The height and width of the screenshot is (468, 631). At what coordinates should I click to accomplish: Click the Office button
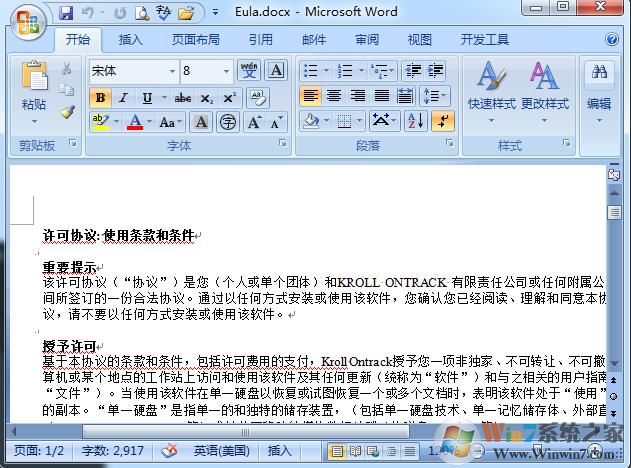click(27, 22)
